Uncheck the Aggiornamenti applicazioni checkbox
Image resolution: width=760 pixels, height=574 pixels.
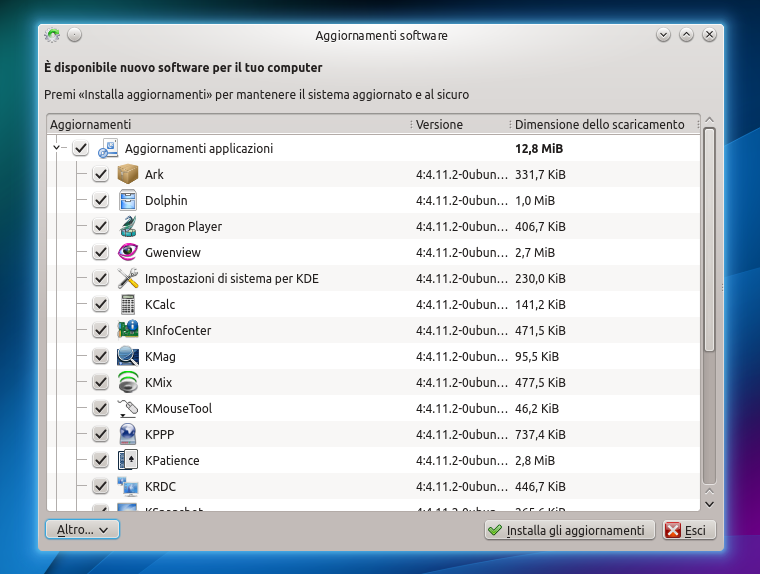(x=80, y=148)
